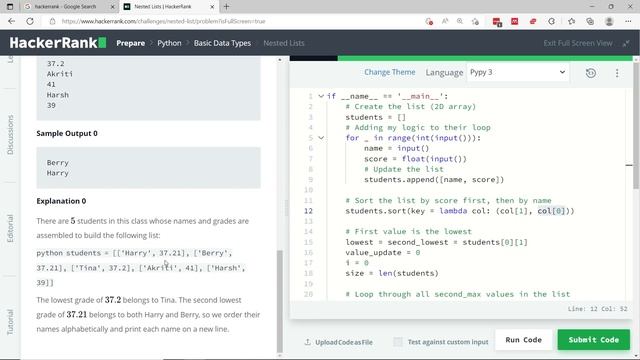Click the code 'students.append([name, score])'
The image size is (640, 360).
coord(434,180)
